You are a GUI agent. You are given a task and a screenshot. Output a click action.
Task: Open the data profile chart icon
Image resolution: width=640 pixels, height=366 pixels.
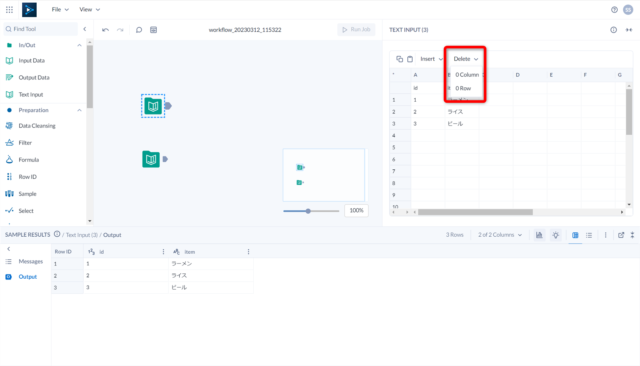539,235
